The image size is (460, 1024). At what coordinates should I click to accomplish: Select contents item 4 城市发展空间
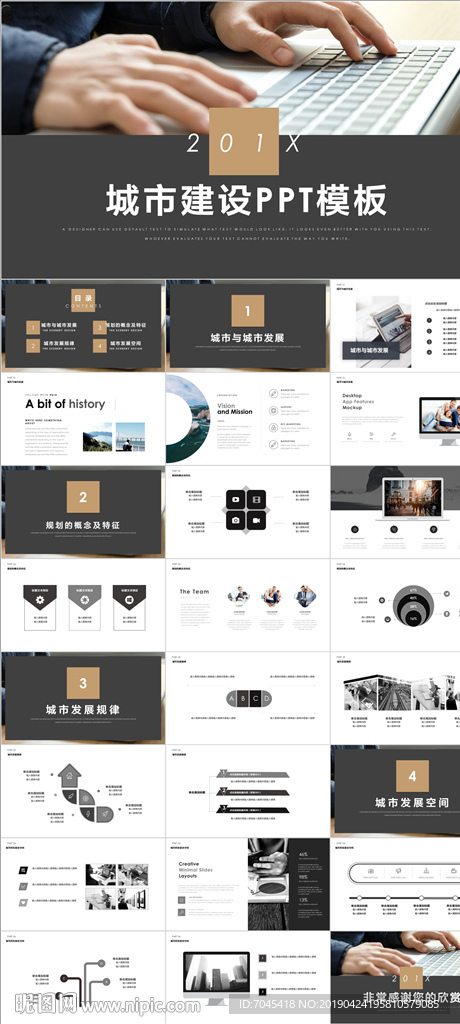[x=118, y=345]
